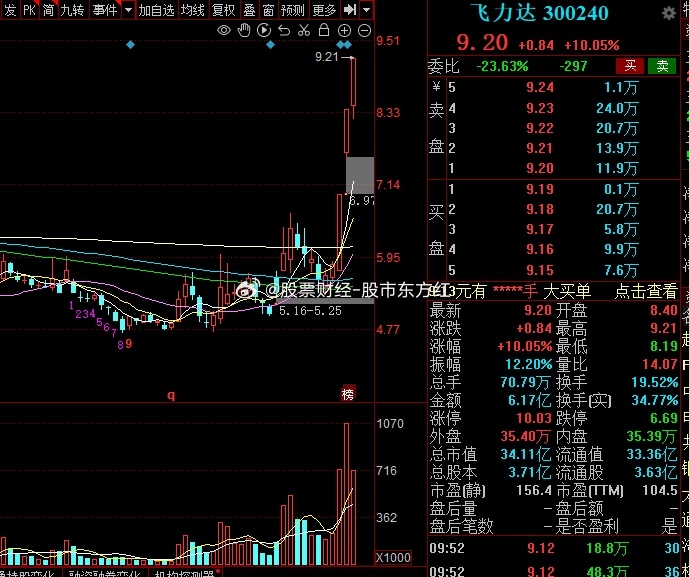This screenshot has width=689, height=577.
Task: Toggle the chart lock icon
Action: (x=322, y=30)
